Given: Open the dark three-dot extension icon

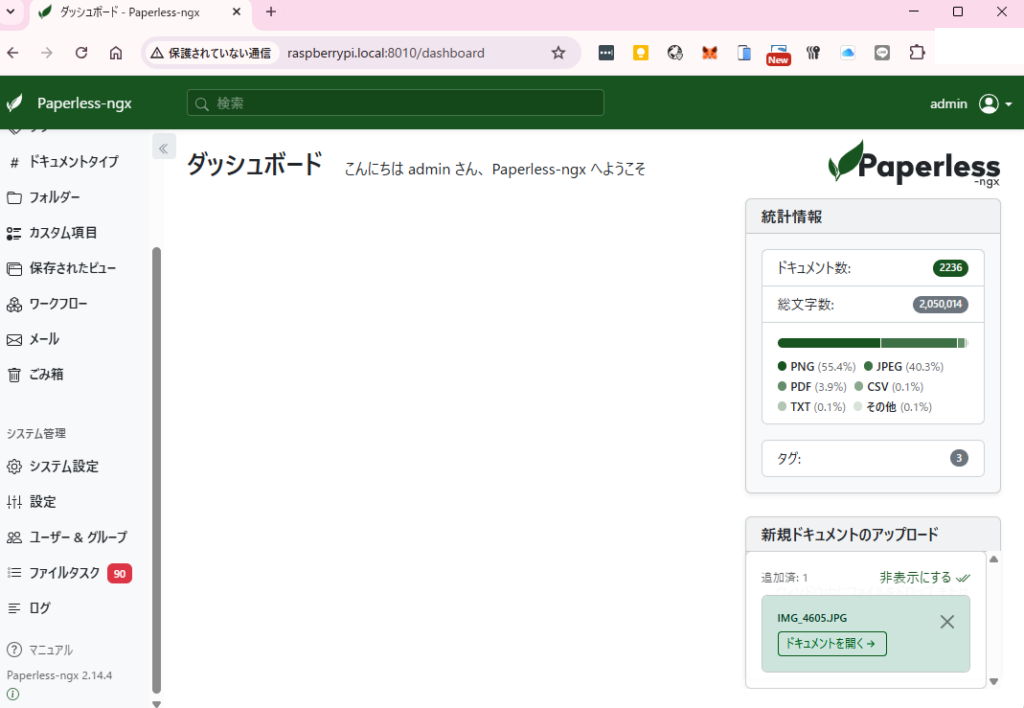Looking at the screenshot, I should click(606, 53).
